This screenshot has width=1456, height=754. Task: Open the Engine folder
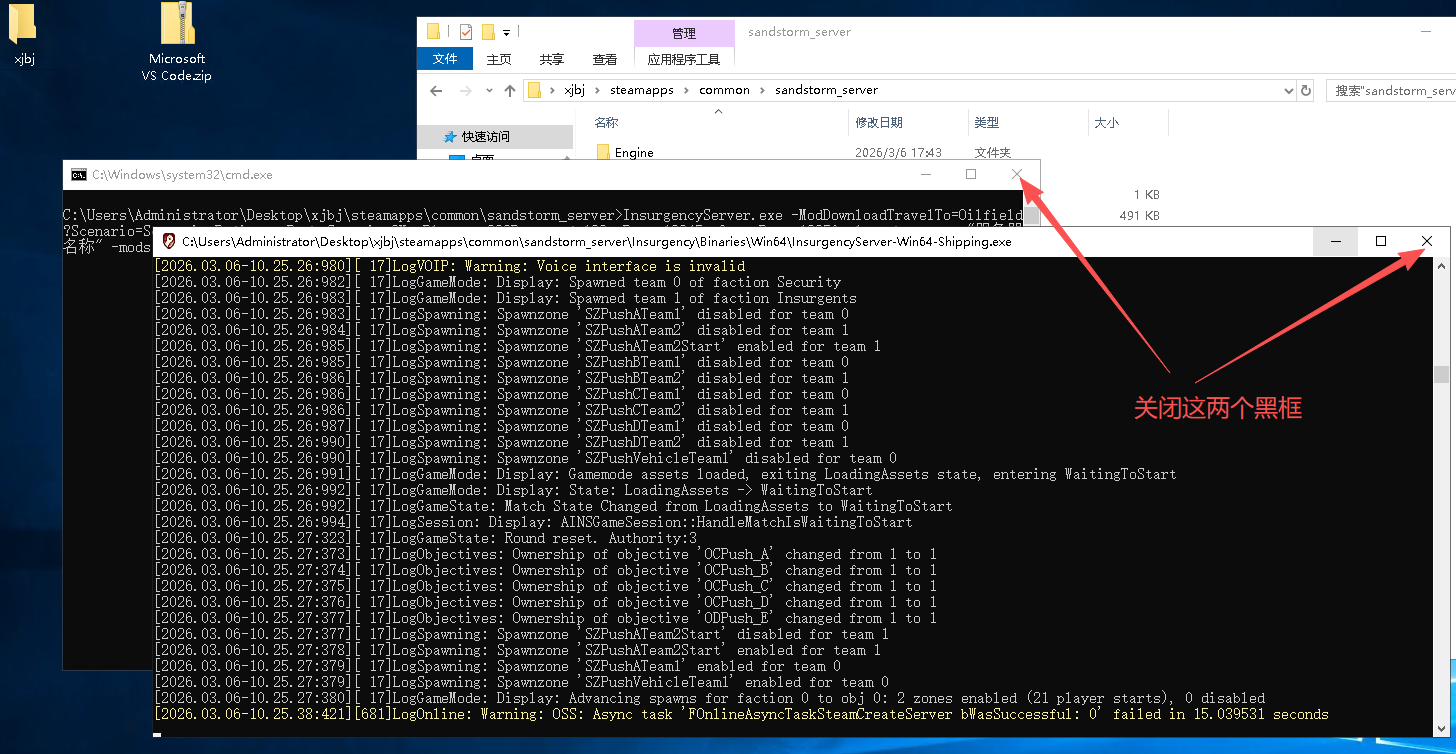click(633, 153)
